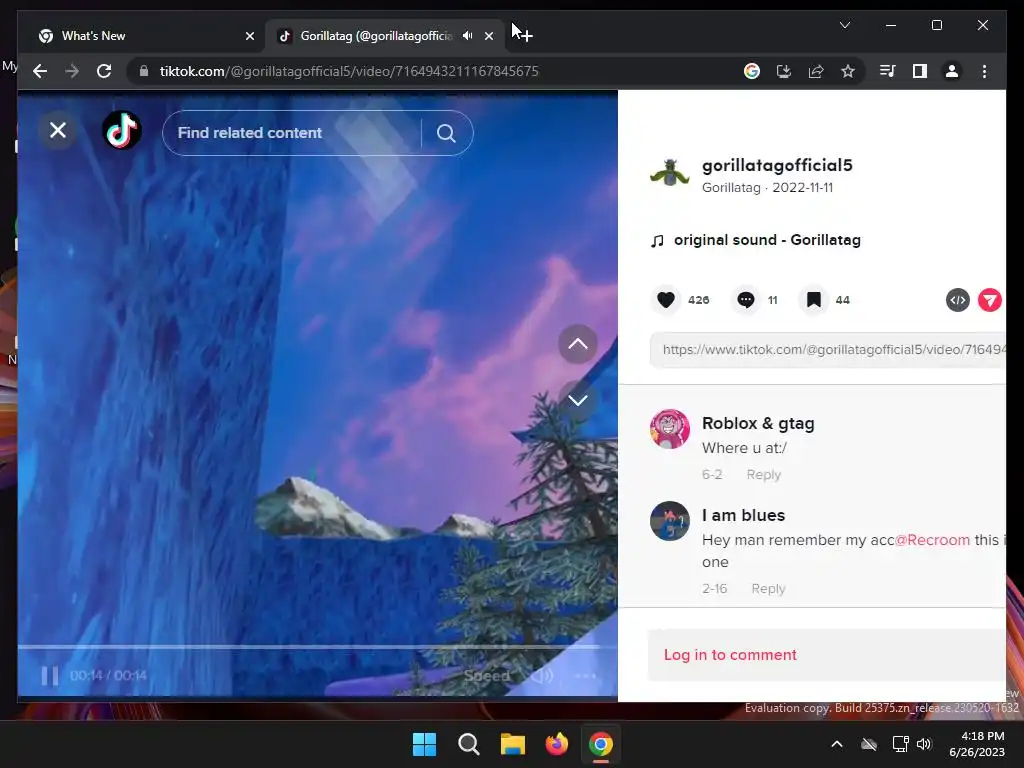Open the TikTok logo home link

click(x=122, y=131)
